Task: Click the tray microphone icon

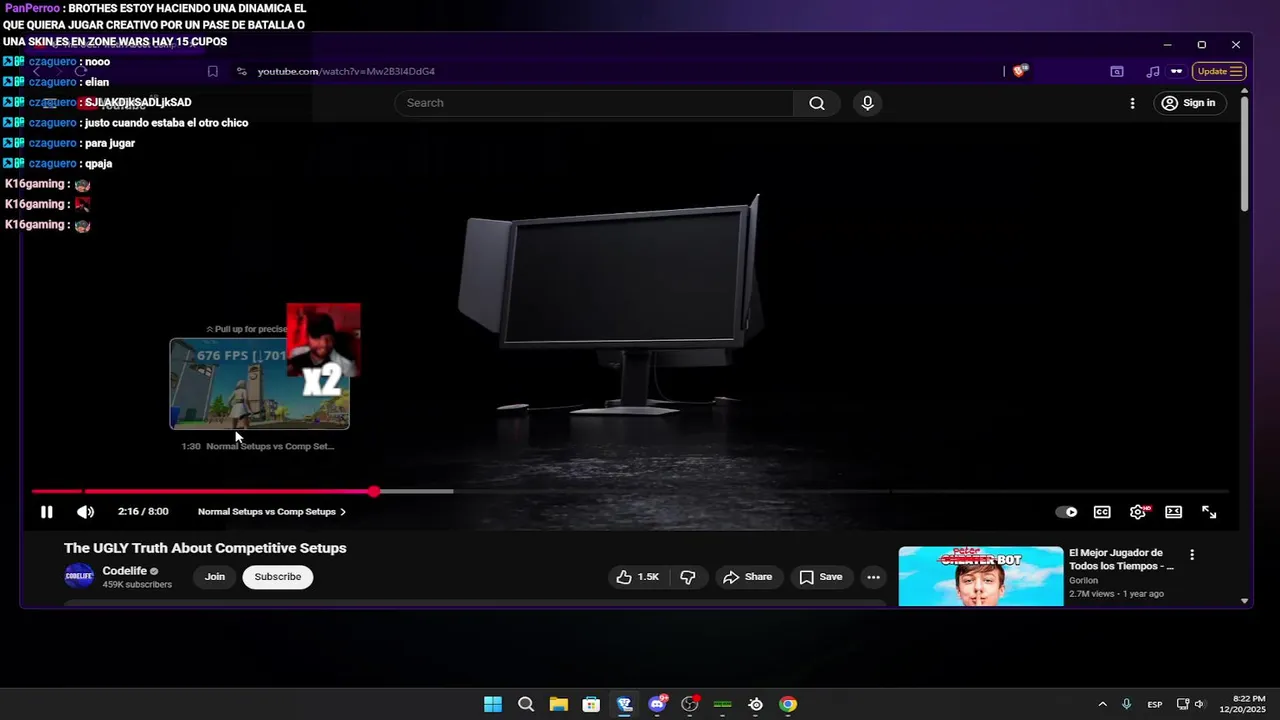Action: [1127, 704]
